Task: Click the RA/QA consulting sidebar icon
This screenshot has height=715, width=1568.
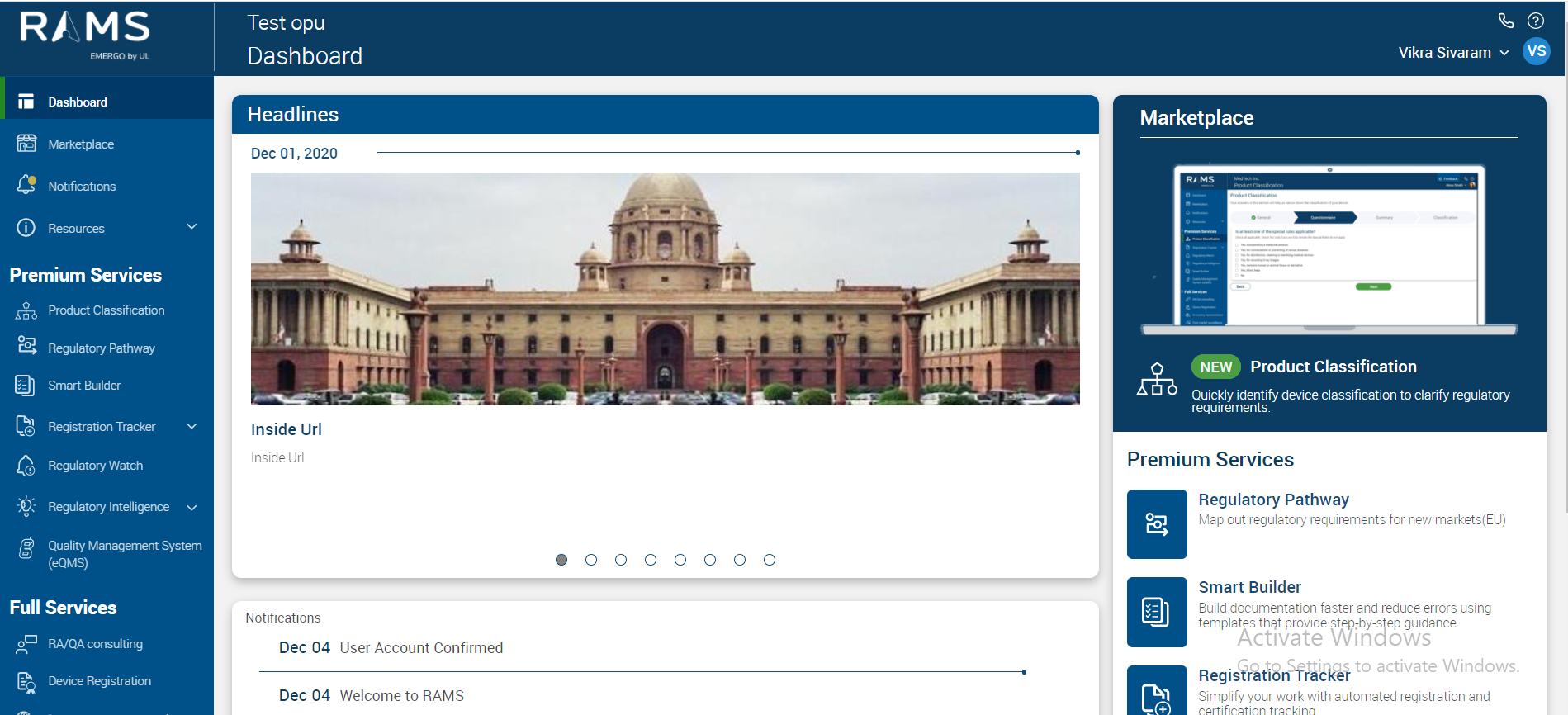Action: [x=26, y=644]
